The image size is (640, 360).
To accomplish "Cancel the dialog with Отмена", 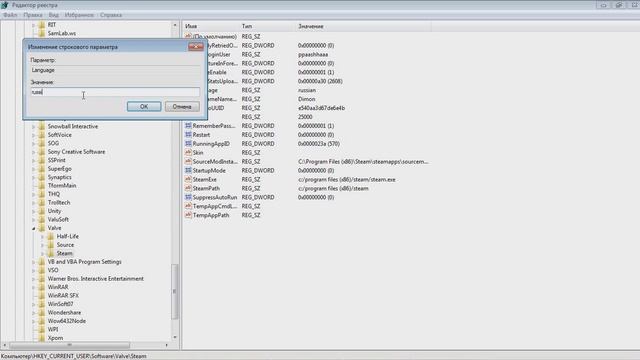I will tap(182, 107).
